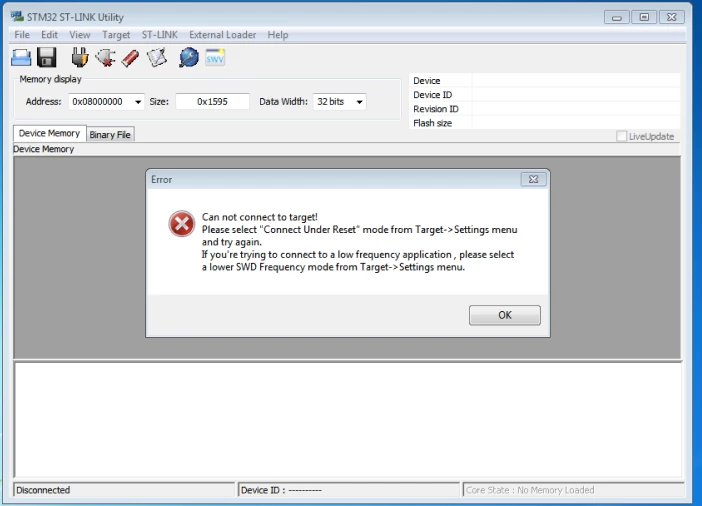702x506 pixels.
Task: Click OK in the Error dialog
Action: (x=505, y=315)
